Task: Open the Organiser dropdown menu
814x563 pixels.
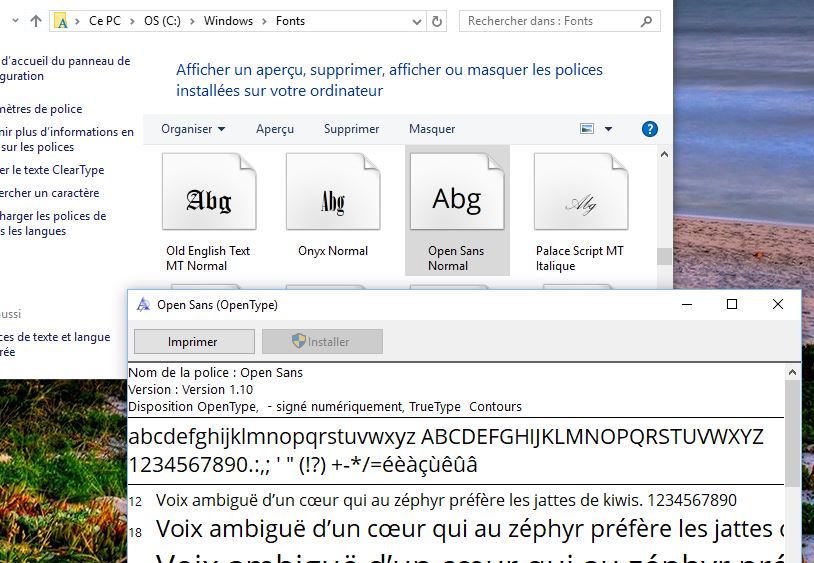Action: (193, 129)
